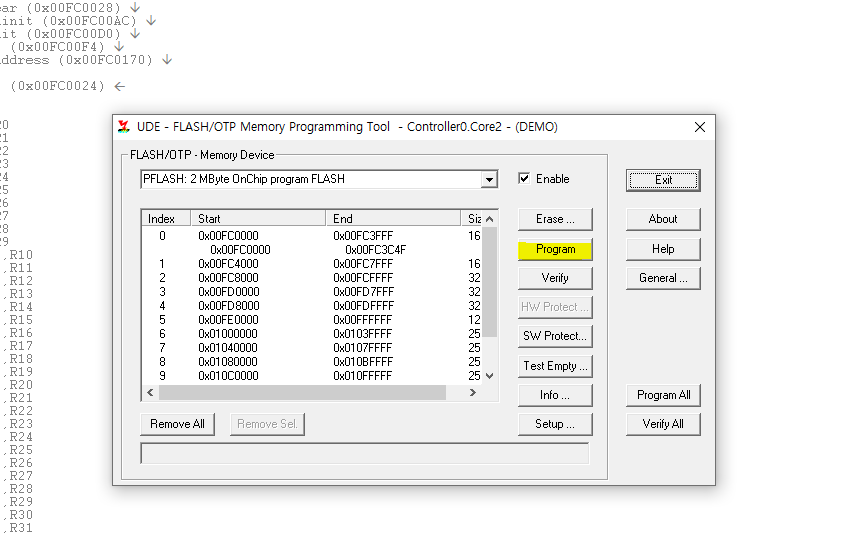Click end address 0x00FC3FFF of sector 0
The height and width of the screenshot is (558, 854).
click(363, 236)
